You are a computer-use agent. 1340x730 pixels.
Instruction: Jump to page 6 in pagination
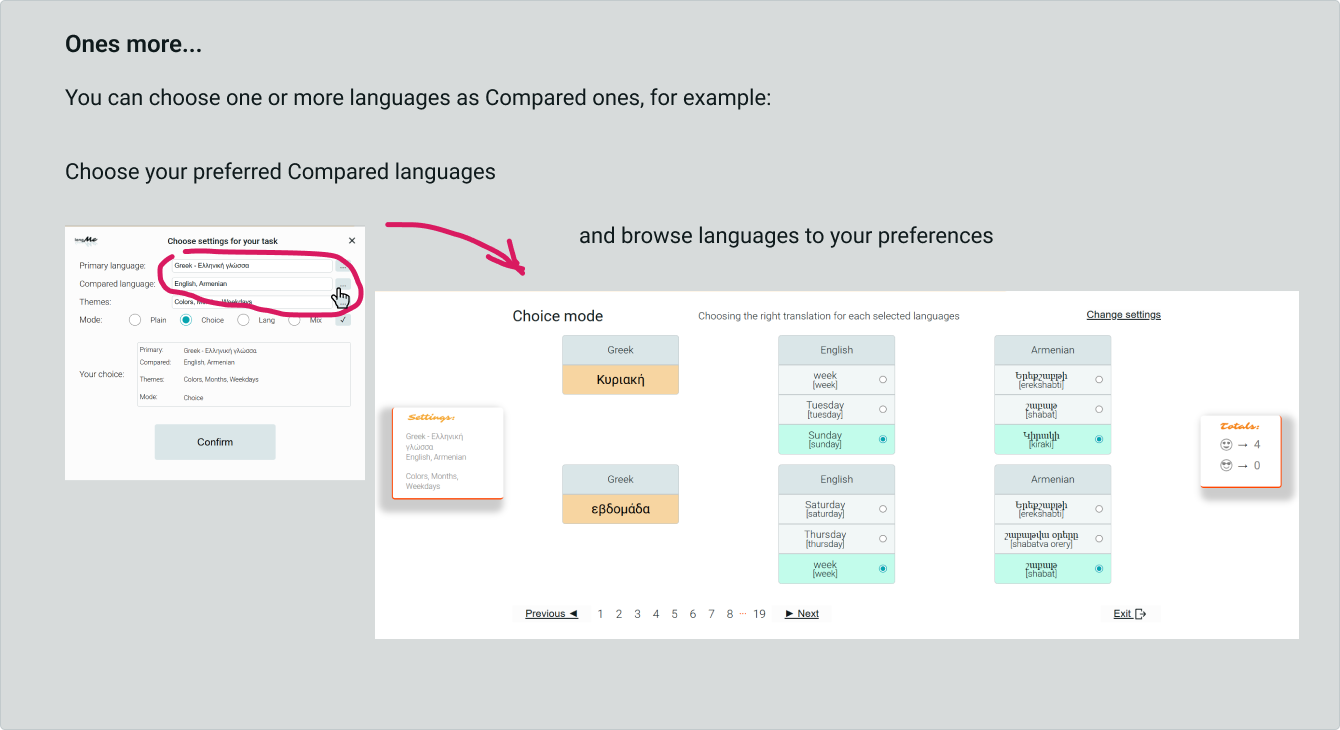click(x=692, y=614)
